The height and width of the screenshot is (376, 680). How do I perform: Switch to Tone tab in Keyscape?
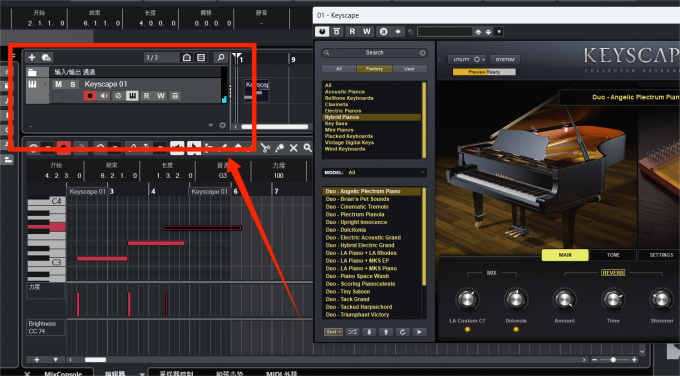point(613,255)
